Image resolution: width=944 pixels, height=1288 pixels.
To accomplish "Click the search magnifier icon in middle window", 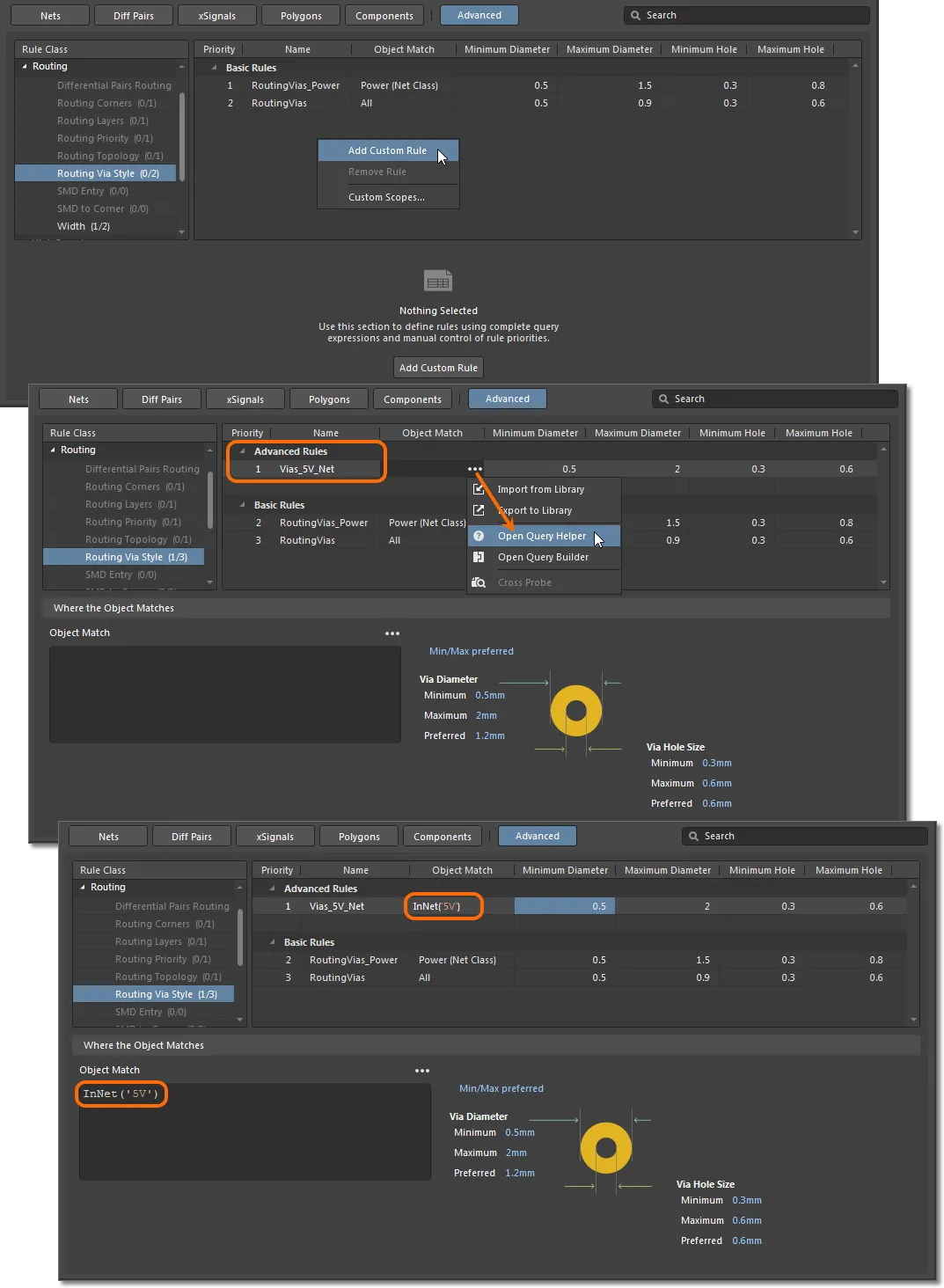I will pos(663,399).
